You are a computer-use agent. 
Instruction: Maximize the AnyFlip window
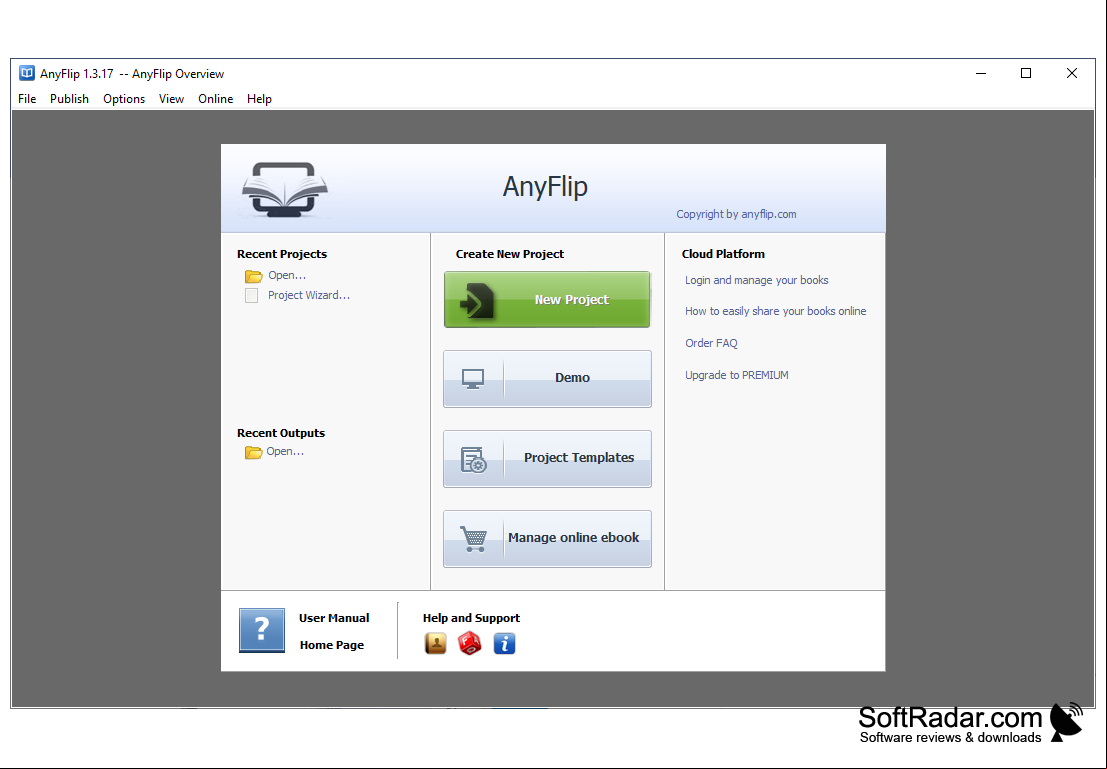pos(1026,73)
